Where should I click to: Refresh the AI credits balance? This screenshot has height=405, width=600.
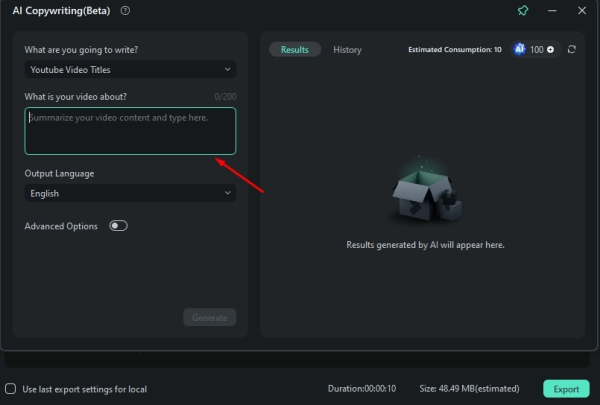click(572, 49)
